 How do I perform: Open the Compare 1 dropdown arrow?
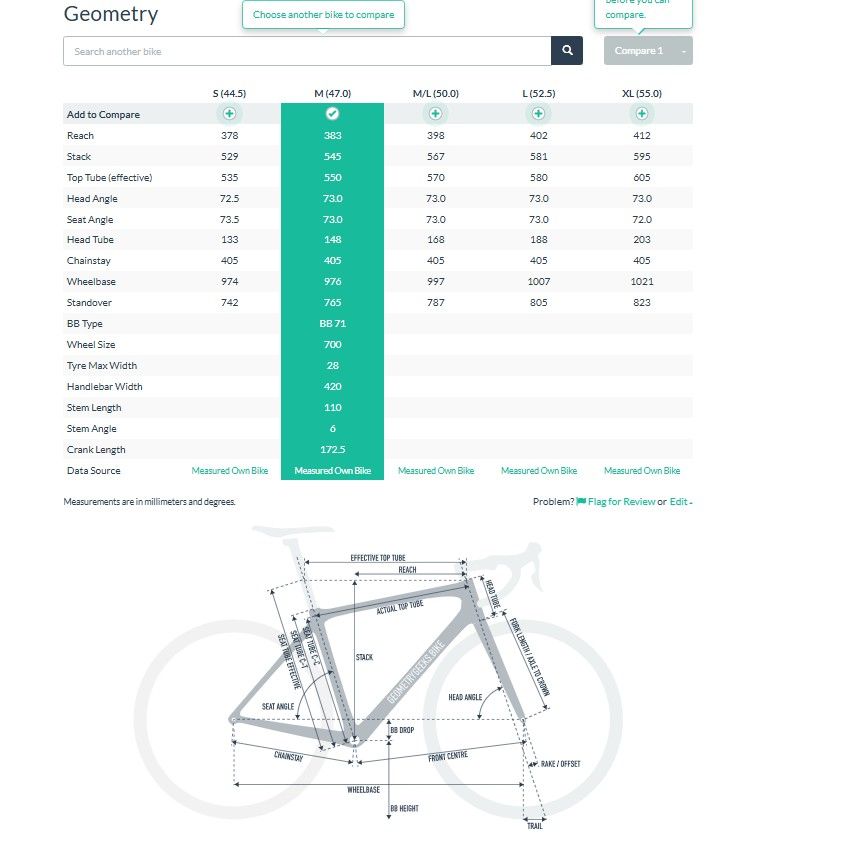684,51
